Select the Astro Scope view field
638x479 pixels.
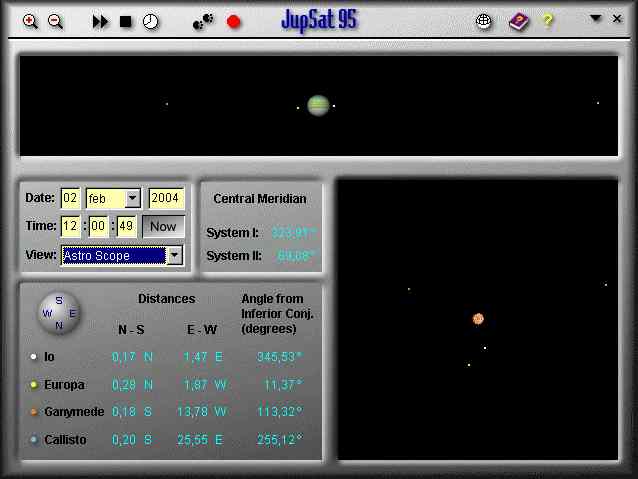click(114, 256)
